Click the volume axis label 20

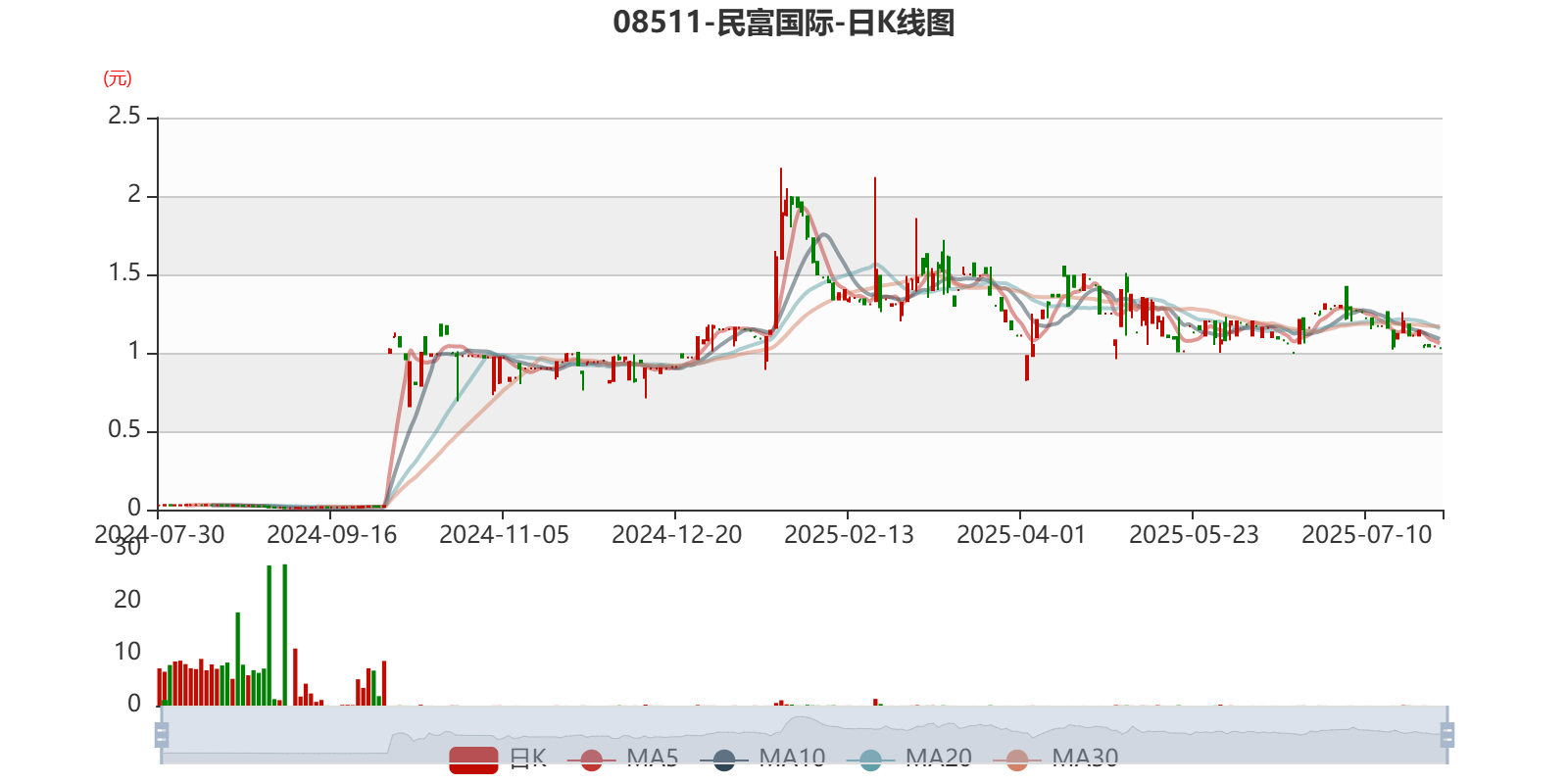[127, 600]
